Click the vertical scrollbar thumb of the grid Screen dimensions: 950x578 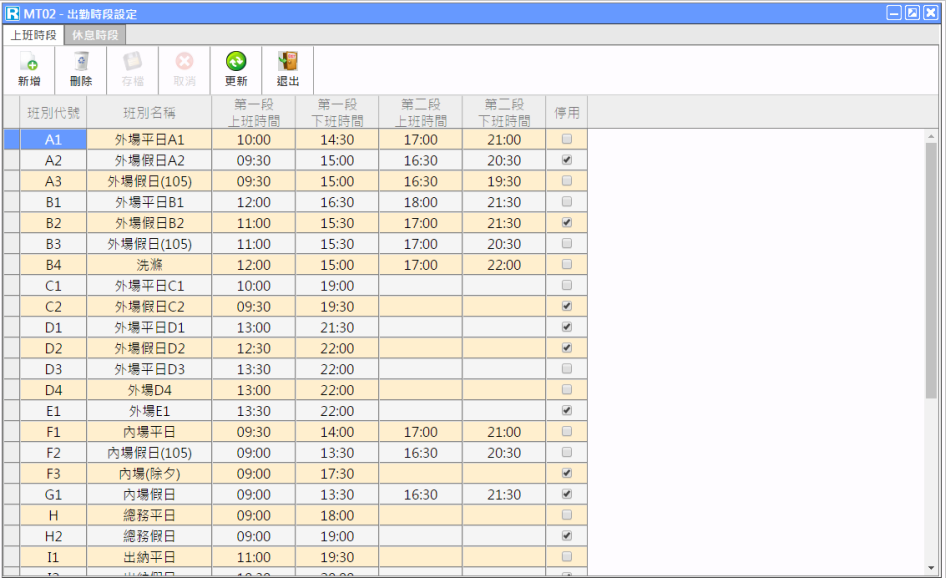click(x=931, y=270)
